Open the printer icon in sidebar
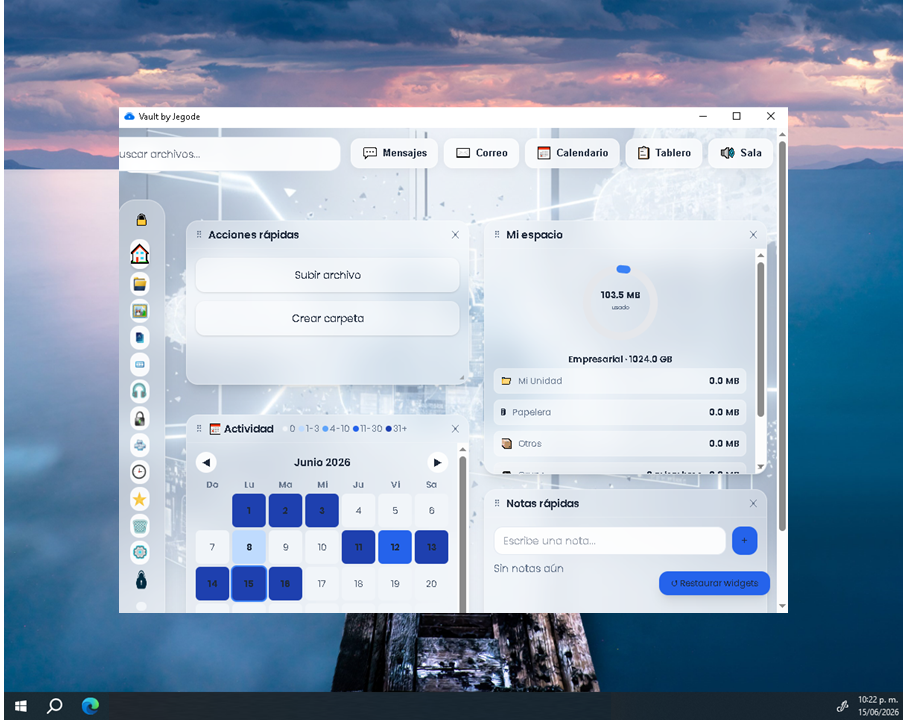The width and height of the screenshot is (907, 720). [x=139, y=445]
